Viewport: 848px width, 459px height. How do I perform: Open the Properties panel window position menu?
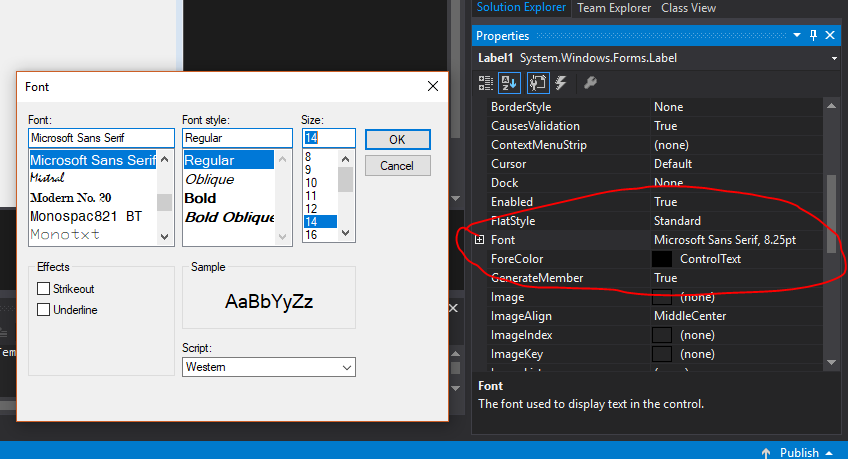coord(797,36)
